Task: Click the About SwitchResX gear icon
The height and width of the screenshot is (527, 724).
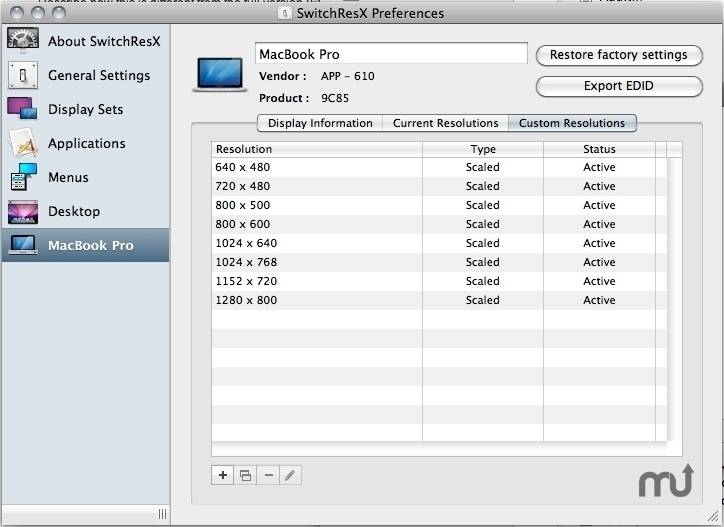Action: [23, 39]
